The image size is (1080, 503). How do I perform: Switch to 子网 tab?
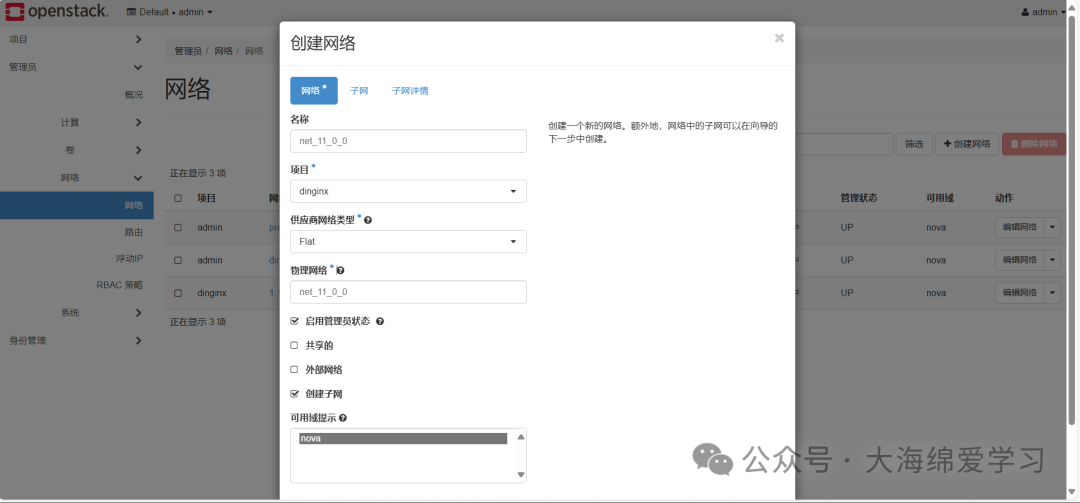[x=360, y=91]
